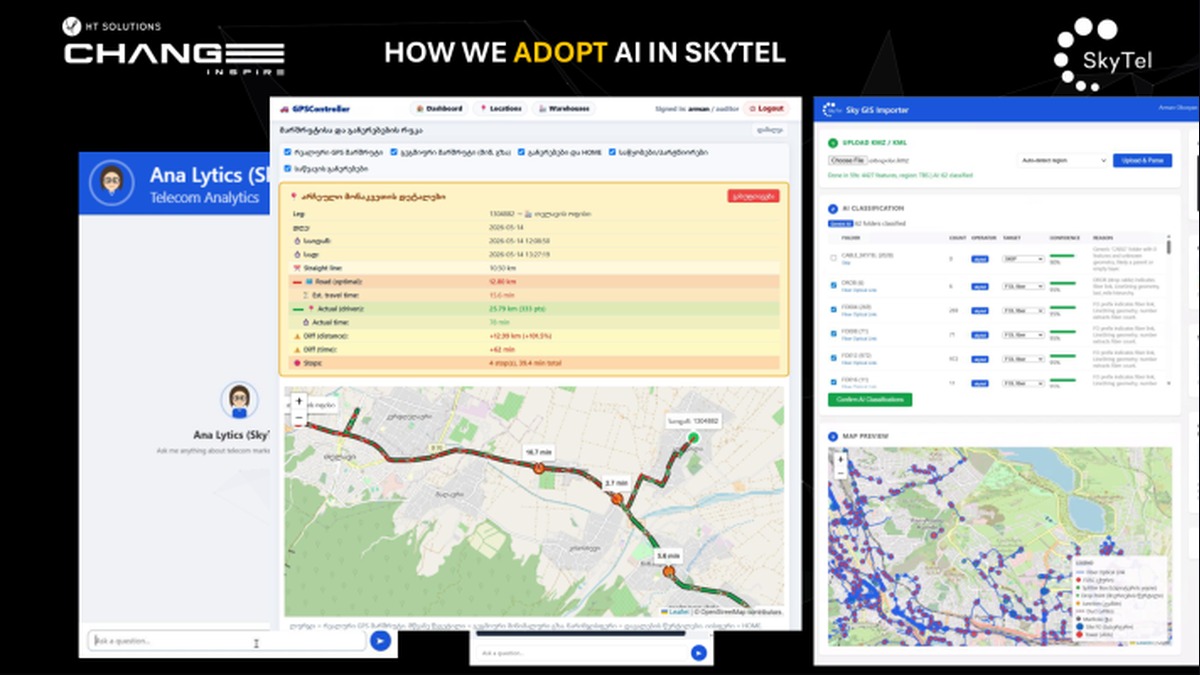Click the Sky GIS Importer logo

click(x=833, y=109)
